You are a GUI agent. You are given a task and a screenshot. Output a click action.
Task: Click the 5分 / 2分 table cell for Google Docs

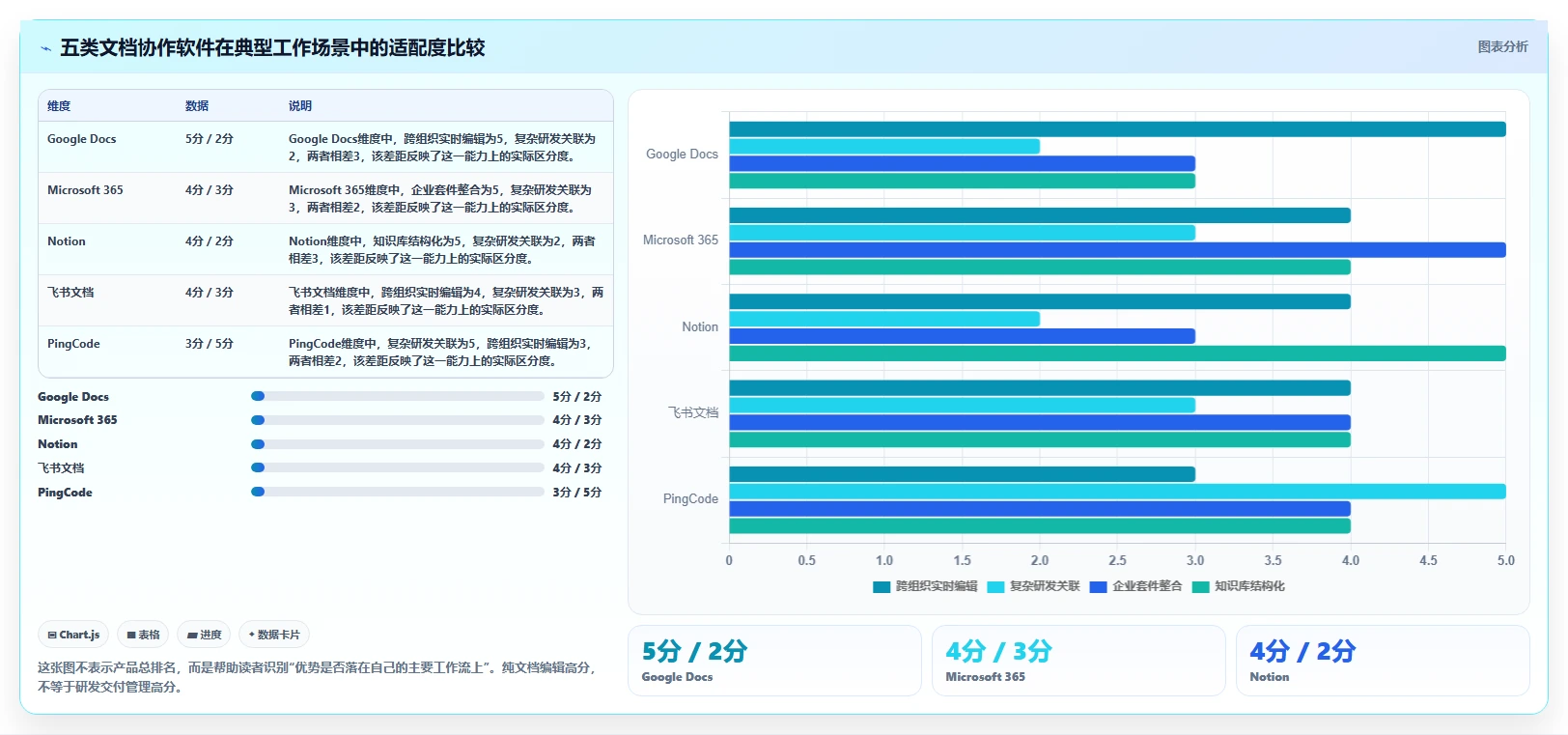(210, 139)
